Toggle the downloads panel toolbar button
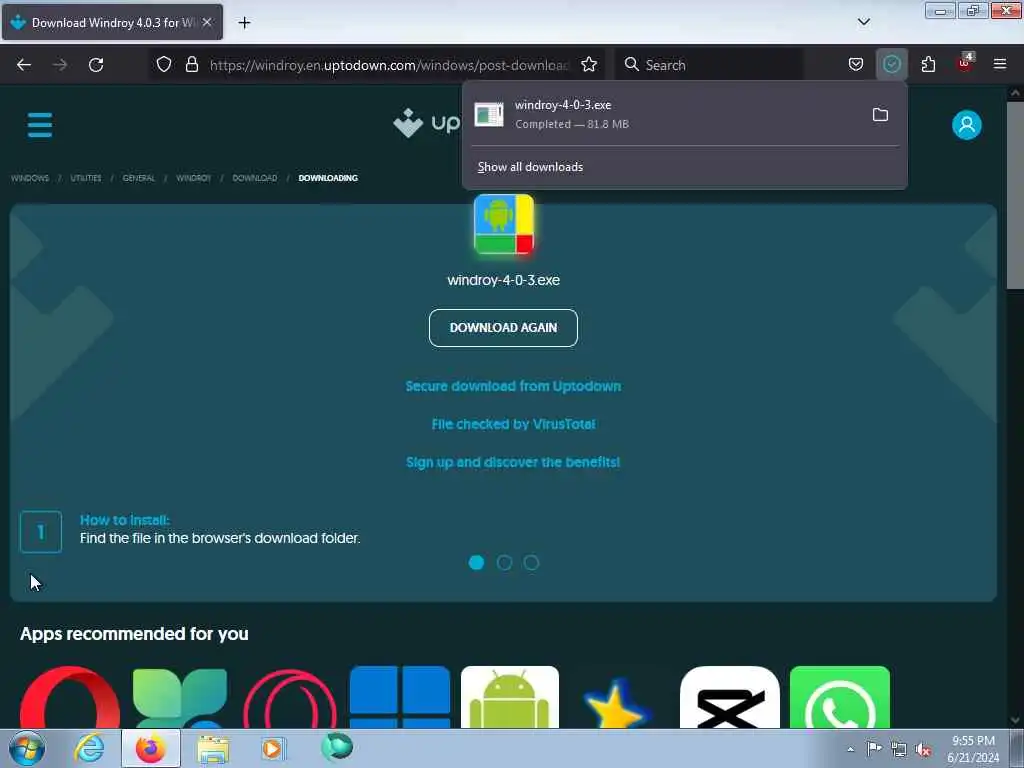 (891, 64)
